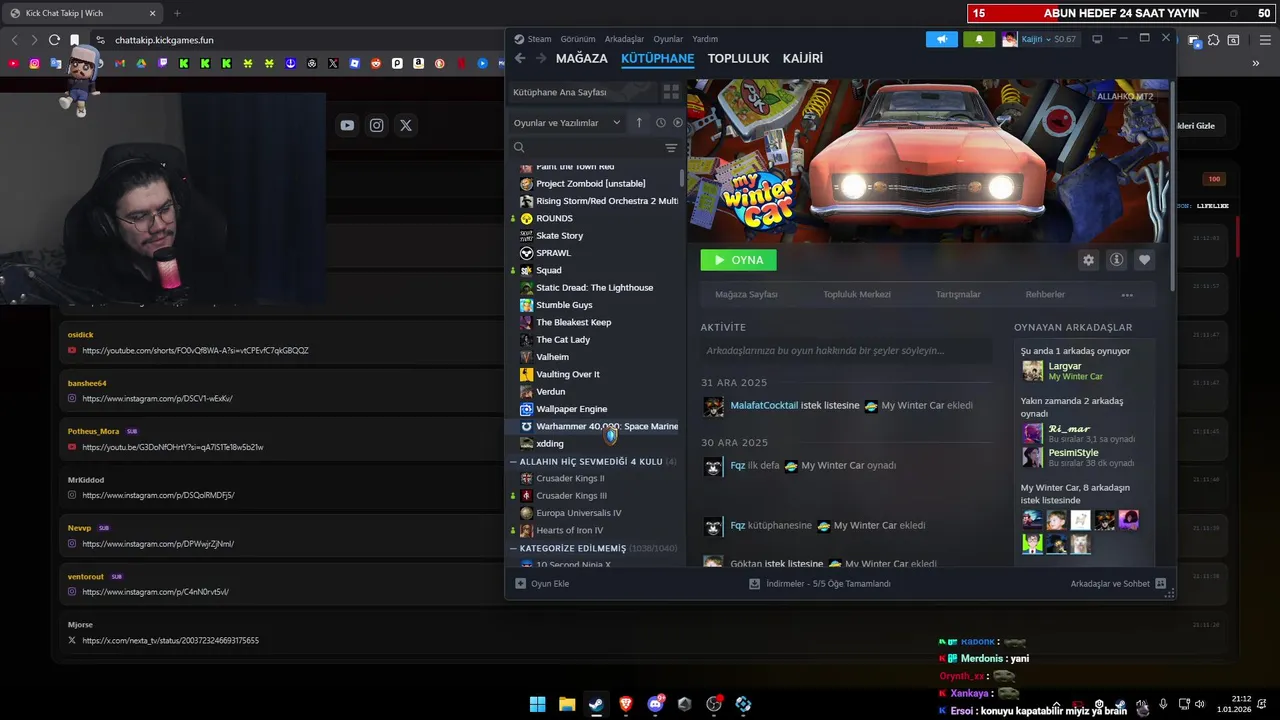Screen dimensions: 1280x720
Task: Click Kütüphane Ana Sayfası button
Action: pyautogui.click(x=582, y=92)
